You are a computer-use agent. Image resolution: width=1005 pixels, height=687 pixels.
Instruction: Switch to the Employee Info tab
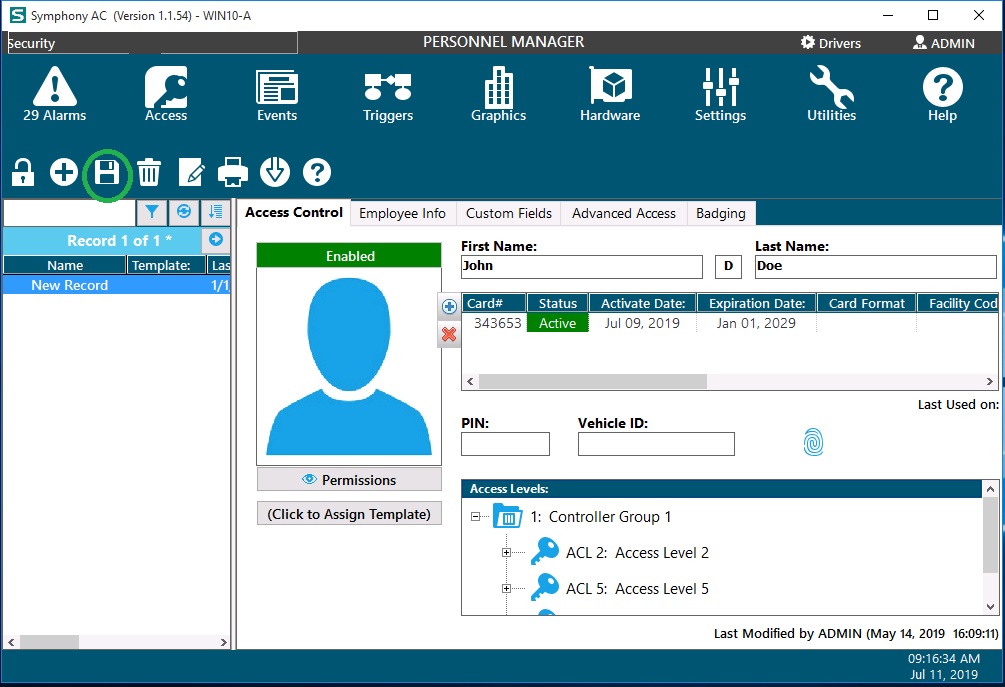tap(403, 213)
